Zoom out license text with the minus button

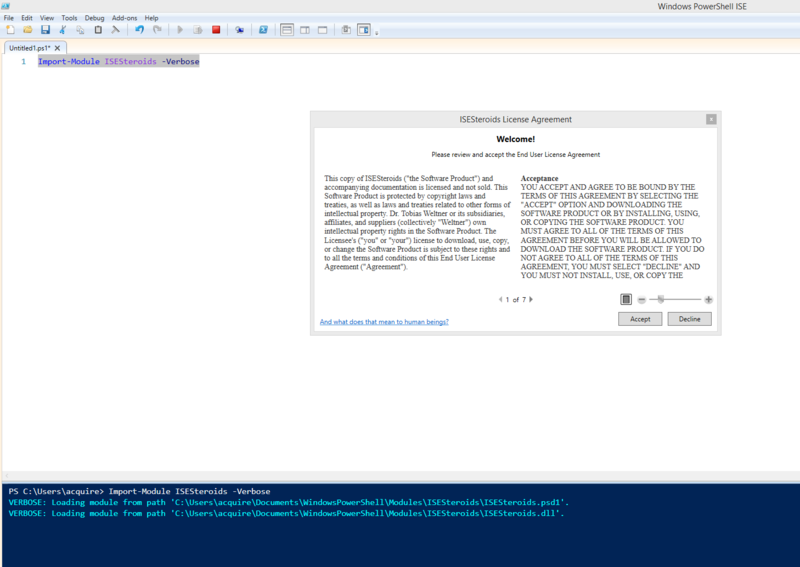(x=642, y=300)
